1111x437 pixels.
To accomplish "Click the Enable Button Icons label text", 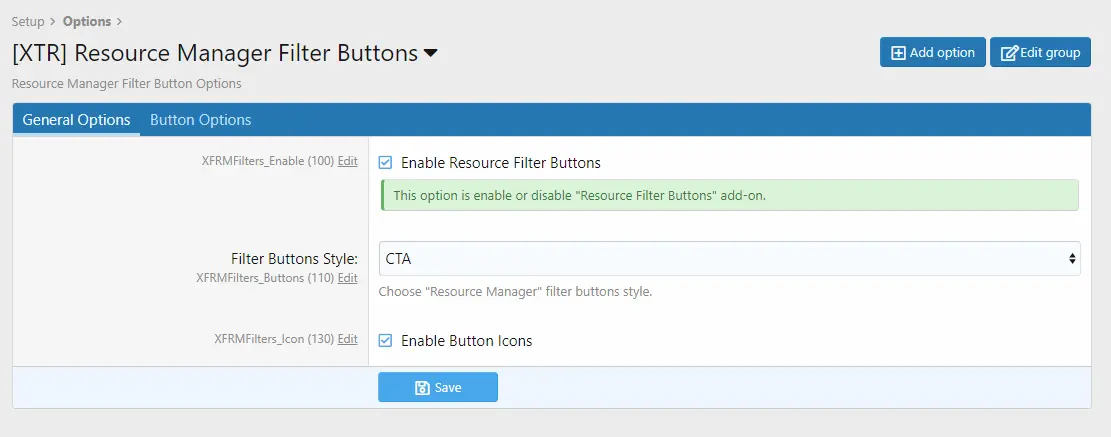I will pos(466,341).
